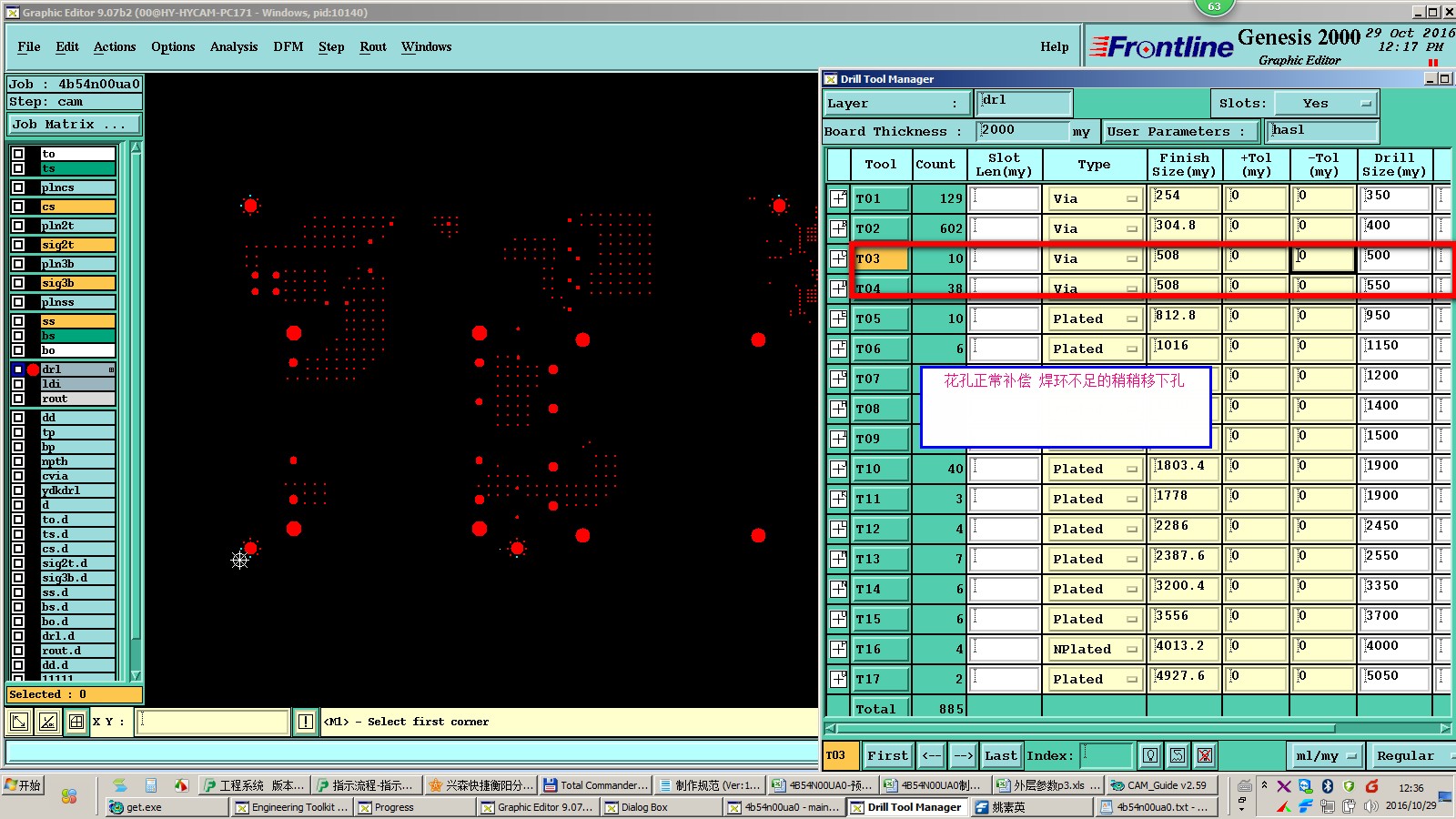The height and width of the screenshot is (819, 1456).
Task: Open the Analysis menu
Action: point(234,46)
